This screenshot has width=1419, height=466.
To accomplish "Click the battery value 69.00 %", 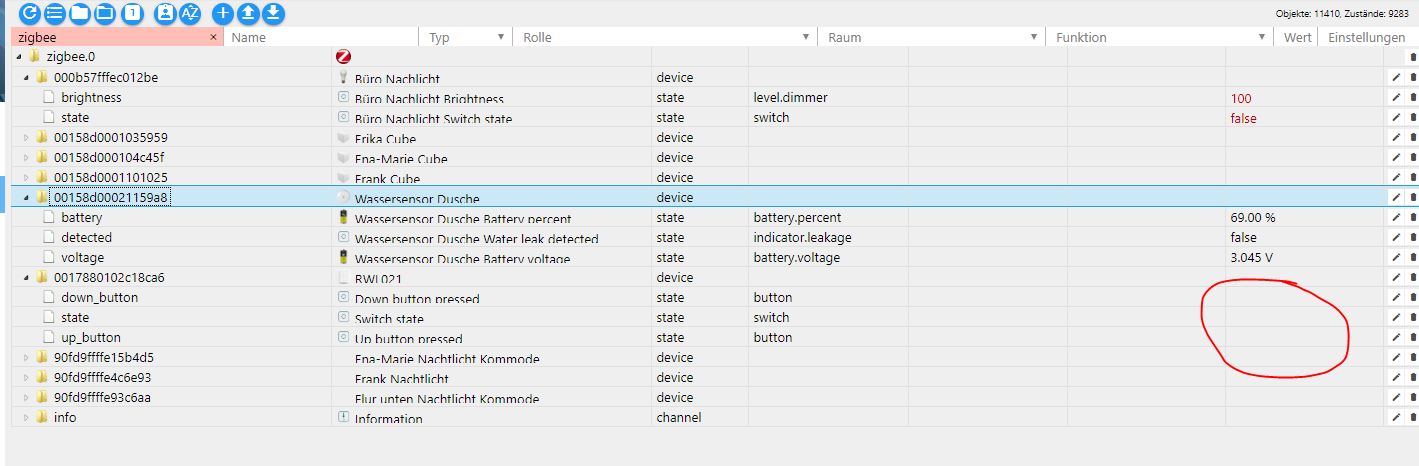I will (x=1253, y=218).
